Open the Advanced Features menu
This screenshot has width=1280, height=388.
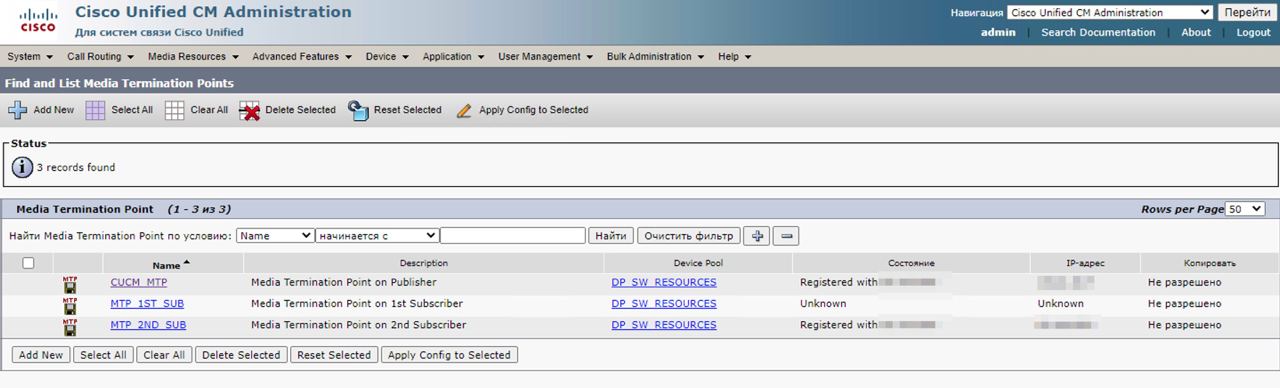click(302, 57)
